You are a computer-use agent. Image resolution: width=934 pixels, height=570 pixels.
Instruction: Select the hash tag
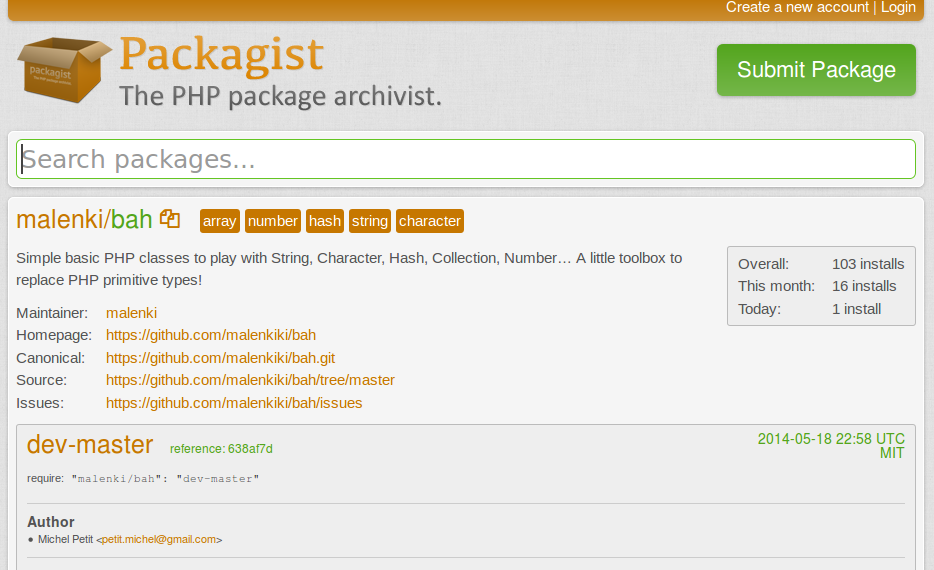tap(325, 221)
